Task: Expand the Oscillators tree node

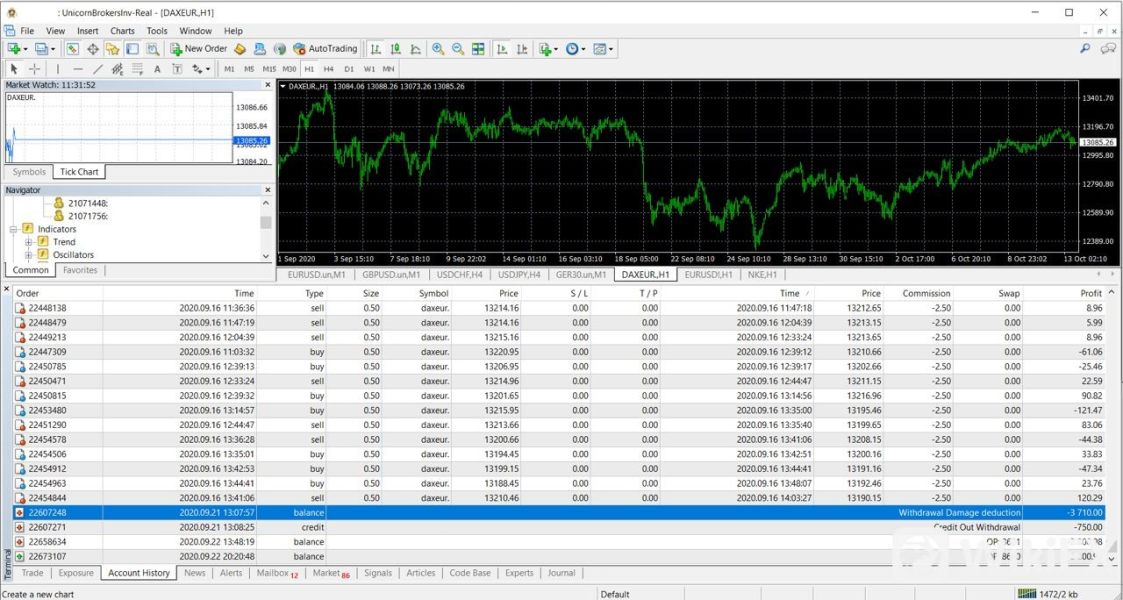Action: pos(29,255)
